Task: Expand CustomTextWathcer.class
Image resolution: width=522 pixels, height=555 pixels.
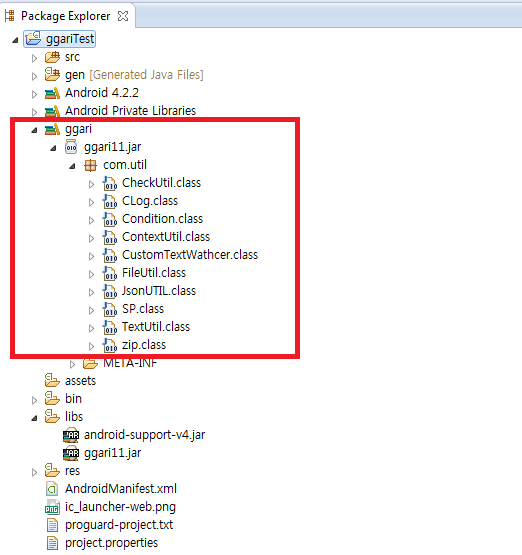Action: point(91,256)
